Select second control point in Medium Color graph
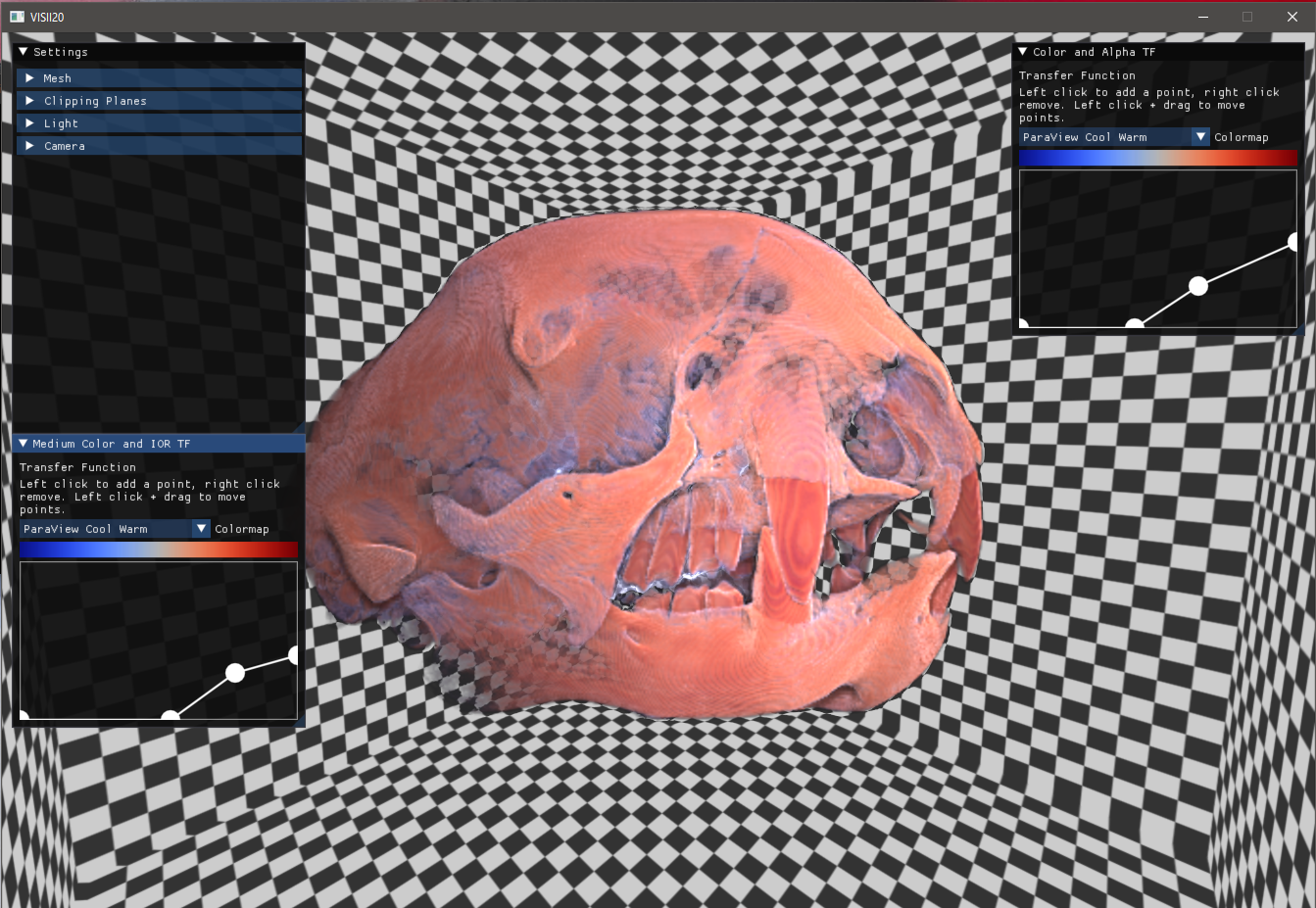The height and width of the screenshot is (908, 1316). coord(171,717)
